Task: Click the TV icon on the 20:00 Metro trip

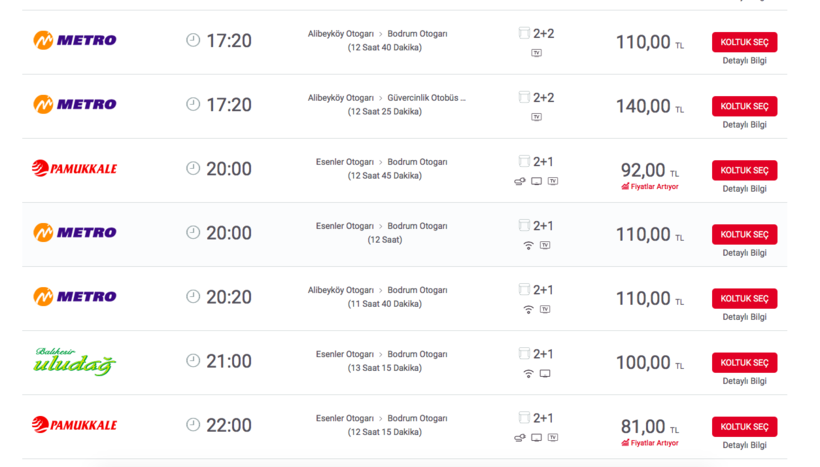Action: click(545, 245)
